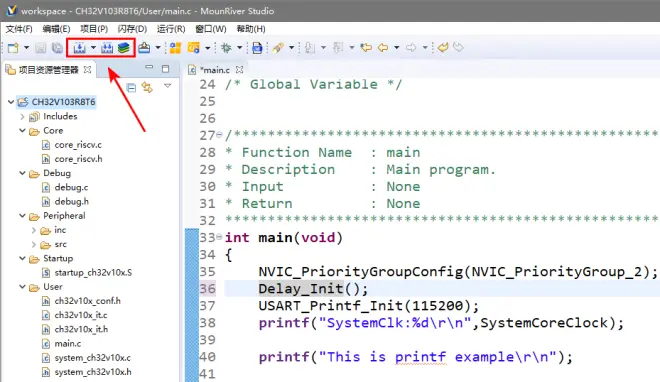Open the 项目(P) menu
Image resolution: width=660 pixels, height=382 pixels.
(x=94, y=29)
